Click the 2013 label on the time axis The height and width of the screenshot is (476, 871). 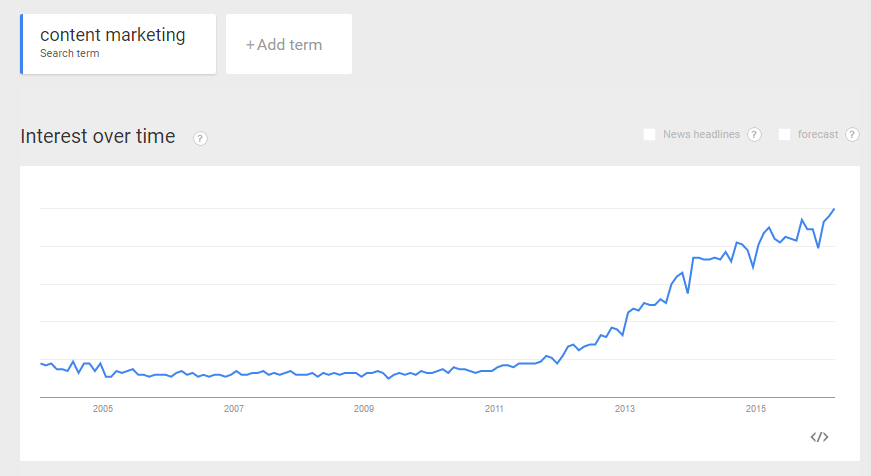pyautogui.click(x=625, y=409)
